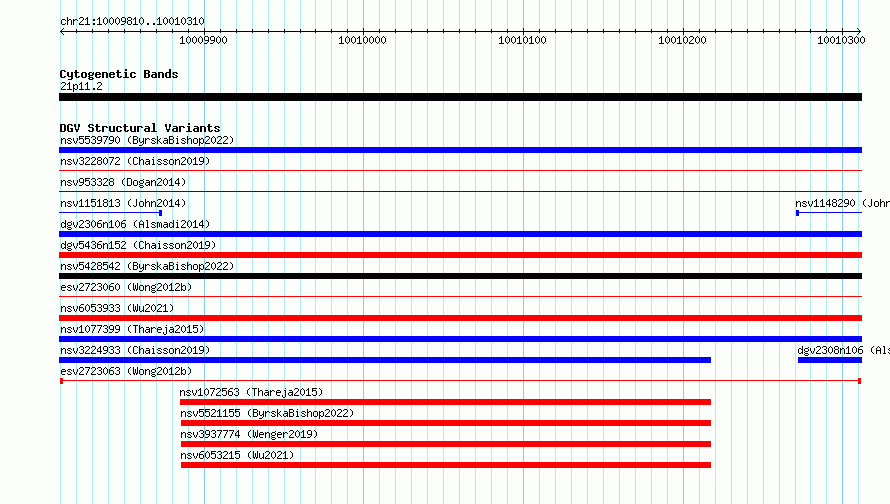The image size is (890, 504).
Task: Click the 10010200 ruler tick label
Action: click(x=682, y=40)
